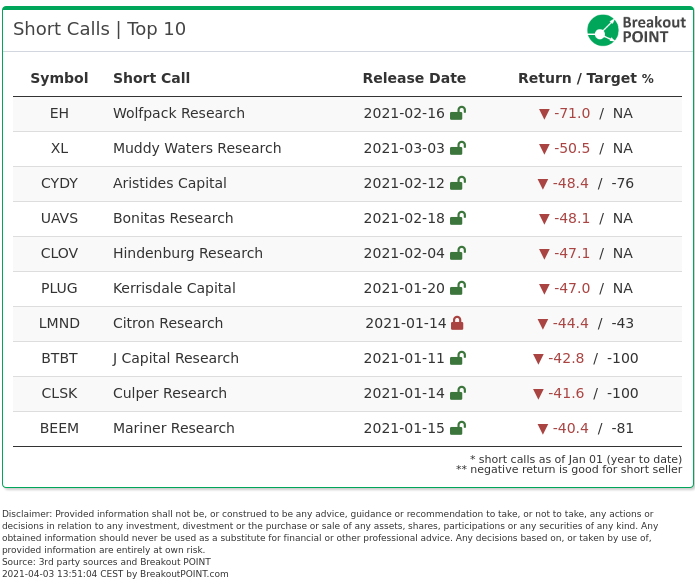The width and height of the screenshot is (695, 582).
Task: Open Wolfpack Research short call
Action: [x=179, y=113]
